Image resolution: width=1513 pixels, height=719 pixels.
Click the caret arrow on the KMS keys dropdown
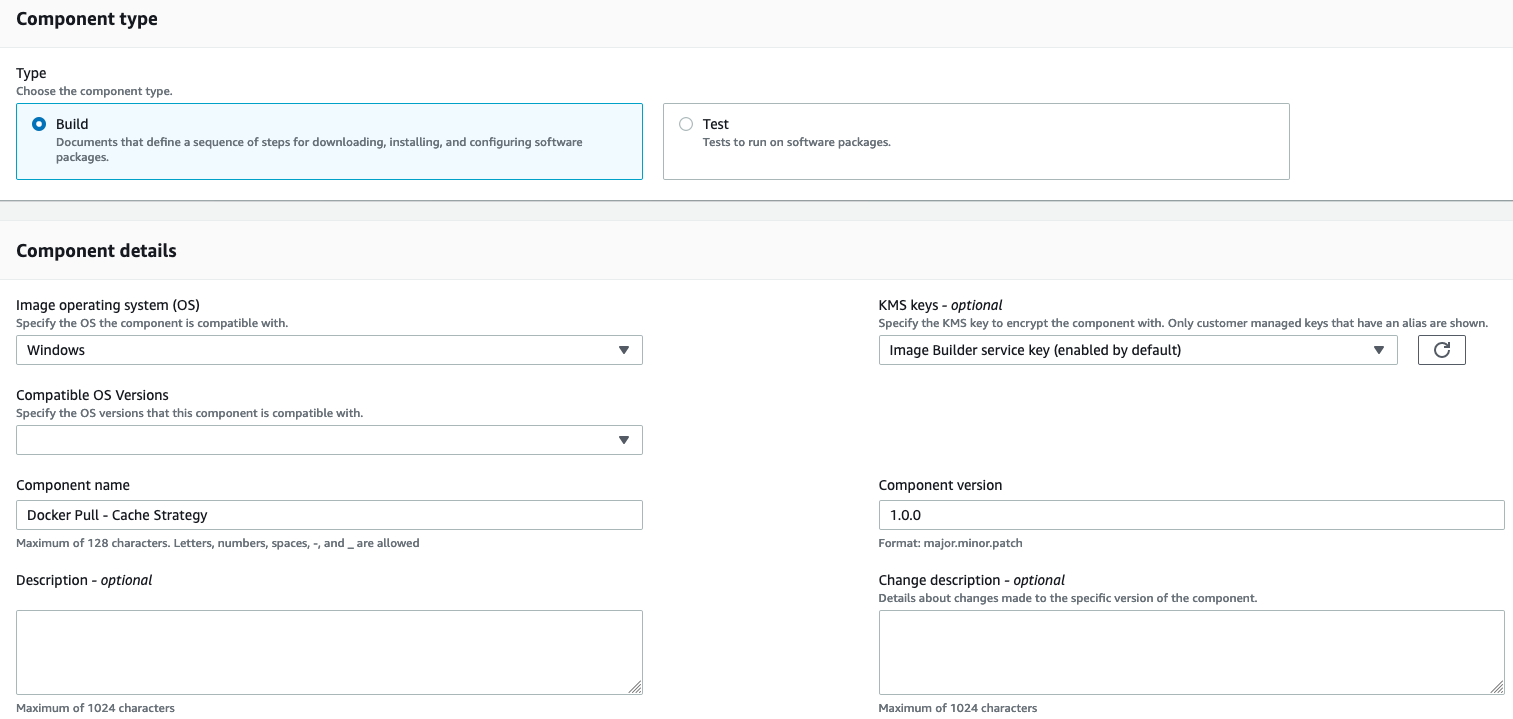point(1379,350)
